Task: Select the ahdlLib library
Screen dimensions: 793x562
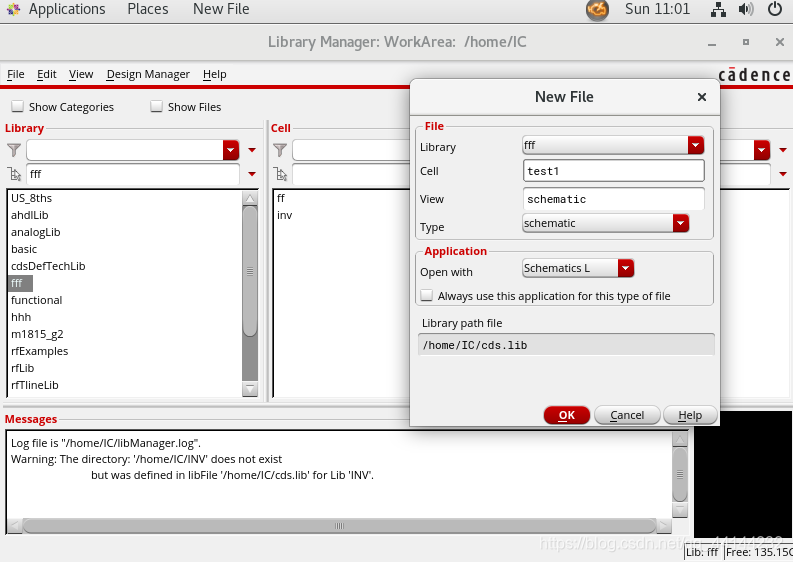Action: (x=30, y=215)
